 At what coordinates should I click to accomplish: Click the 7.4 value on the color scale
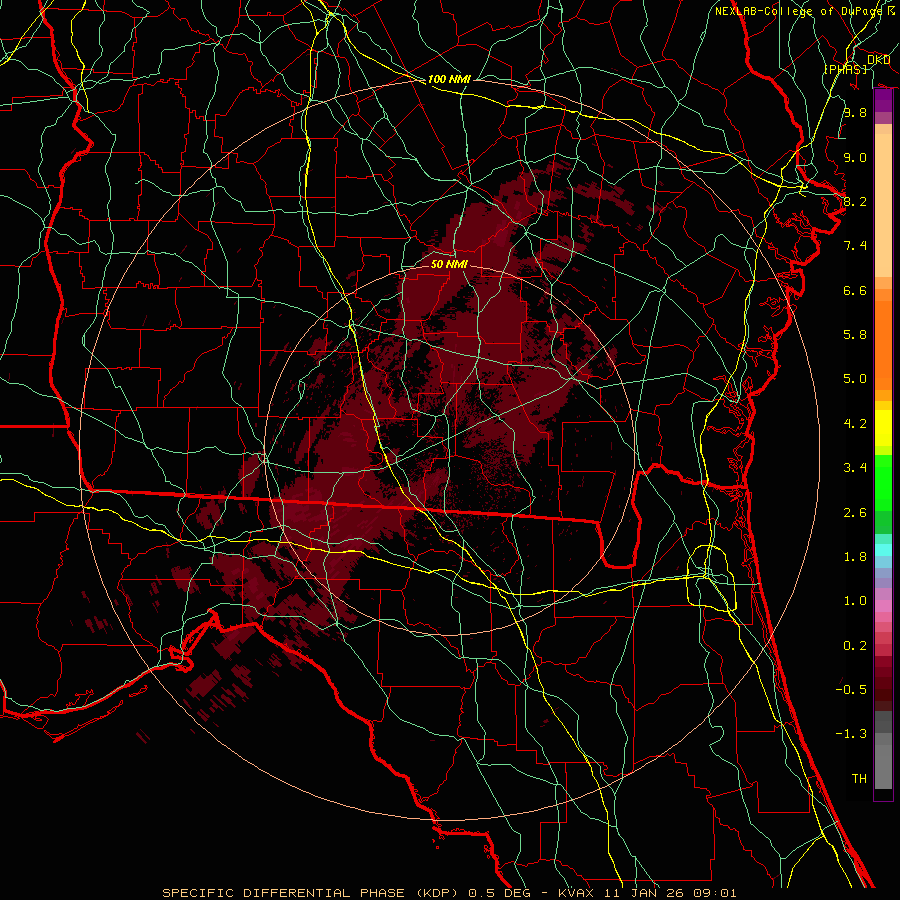[x=855, y=246]
